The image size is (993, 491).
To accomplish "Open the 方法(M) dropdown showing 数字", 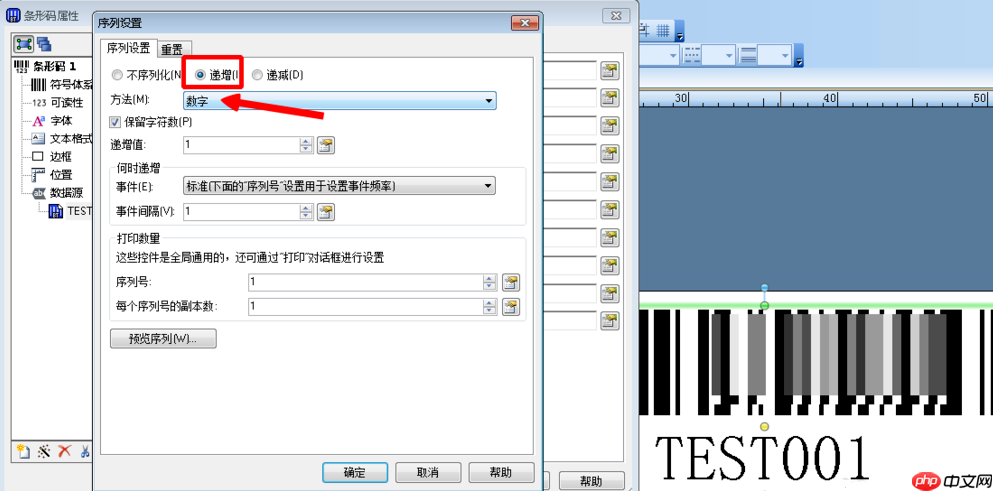I will pyautogui.click(x=339, y=101).
